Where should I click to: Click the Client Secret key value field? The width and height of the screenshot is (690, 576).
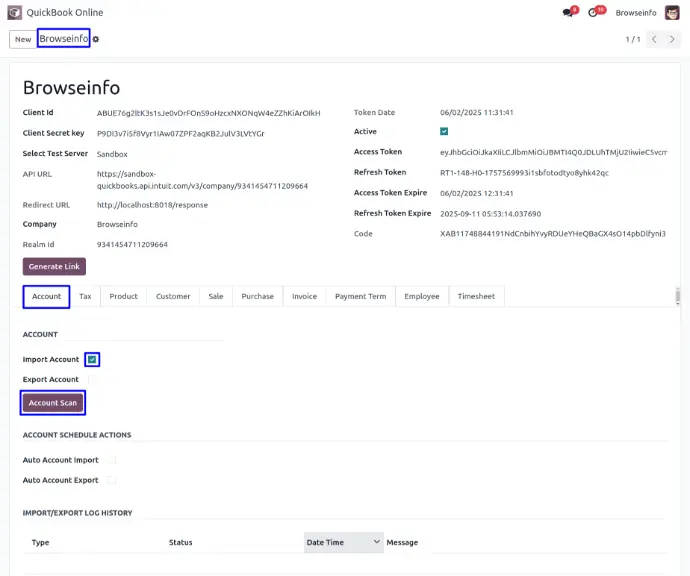(180, 133)
